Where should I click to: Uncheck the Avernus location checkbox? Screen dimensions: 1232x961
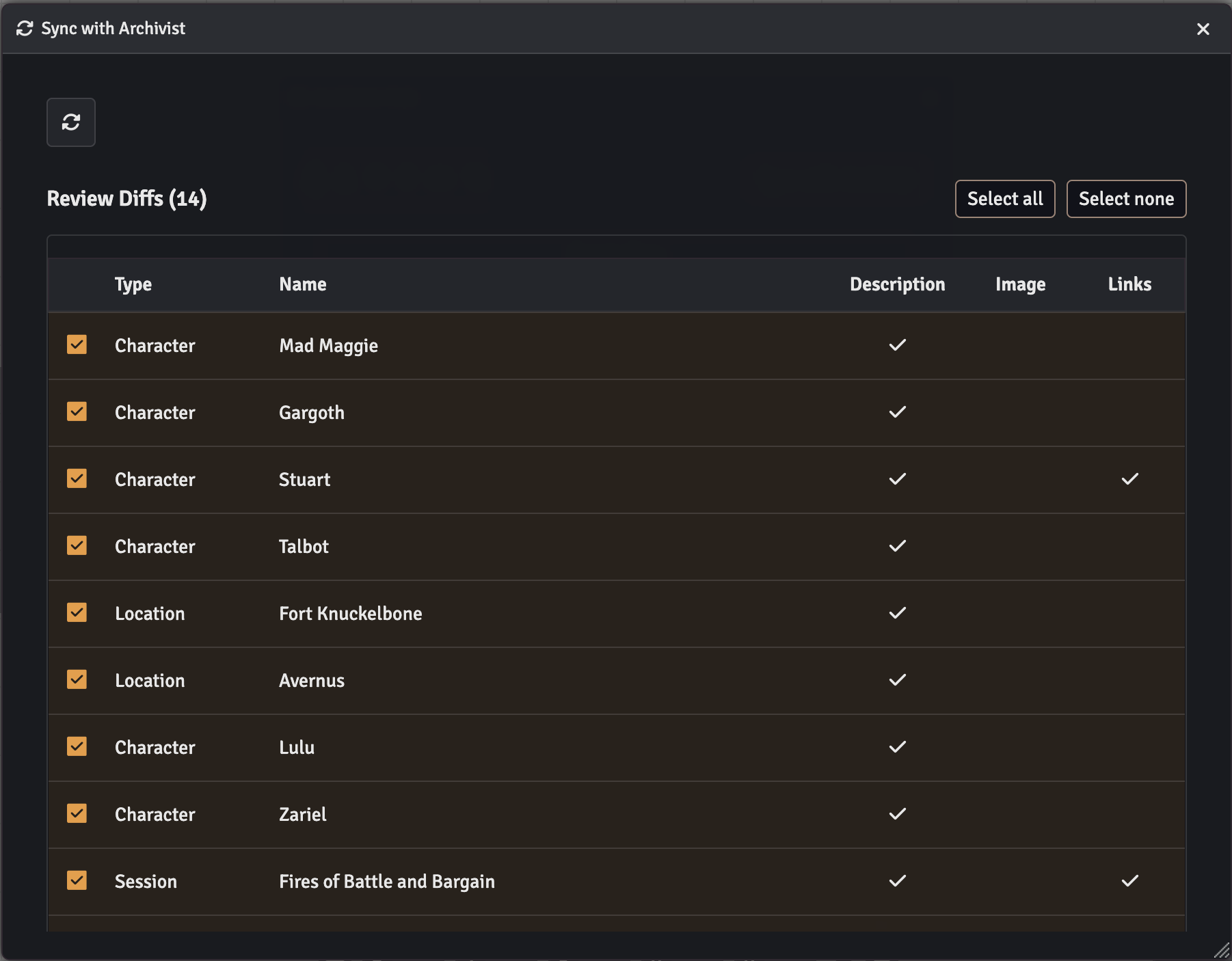(77, 679)
